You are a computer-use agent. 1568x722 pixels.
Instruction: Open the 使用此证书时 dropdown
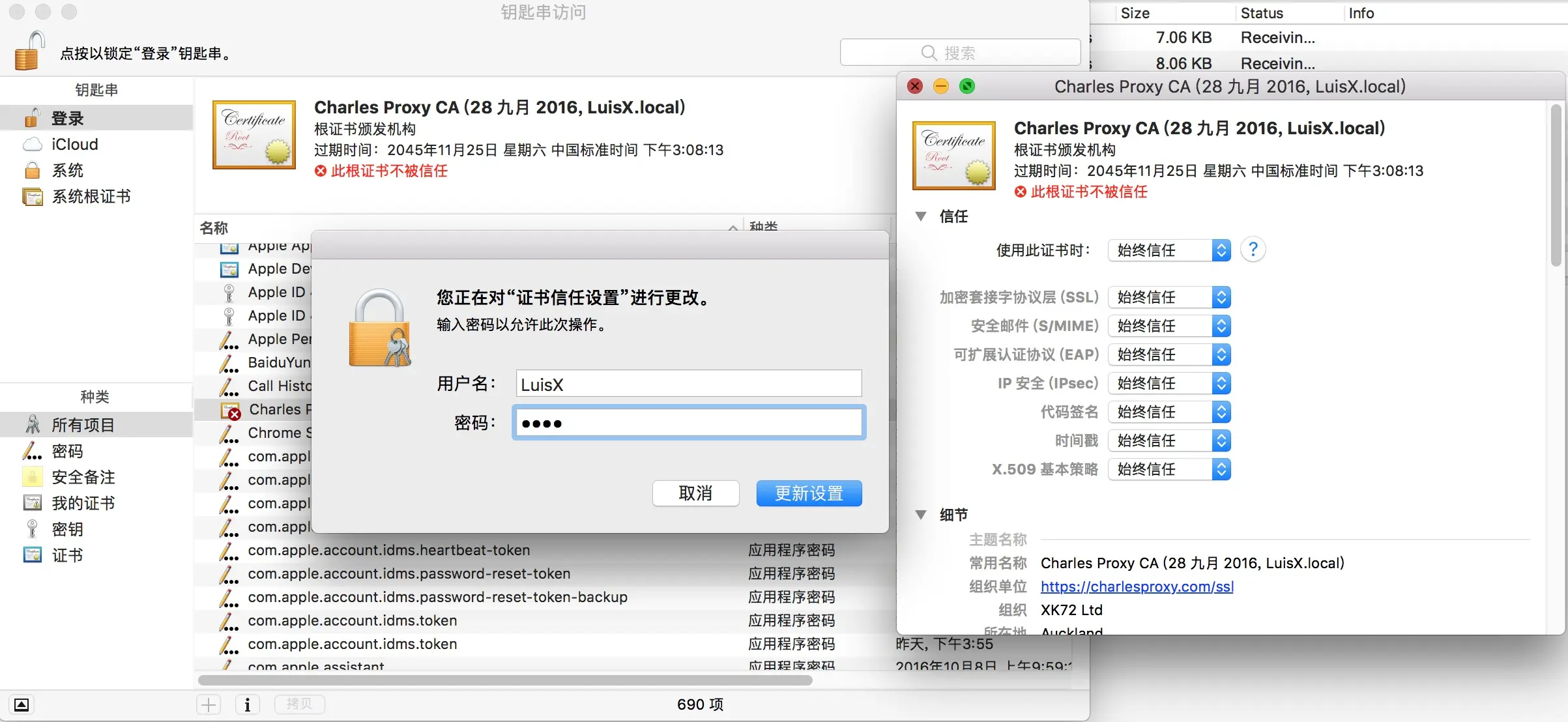tap(1169, 251)
